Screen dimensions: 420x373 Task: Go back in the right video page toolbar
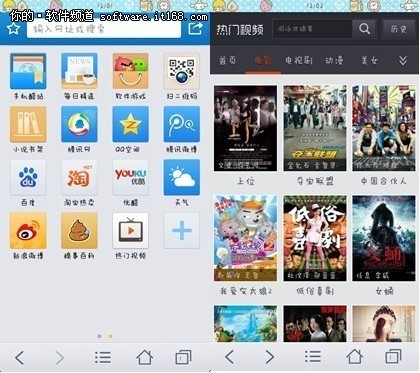click(x=229, y=357)
